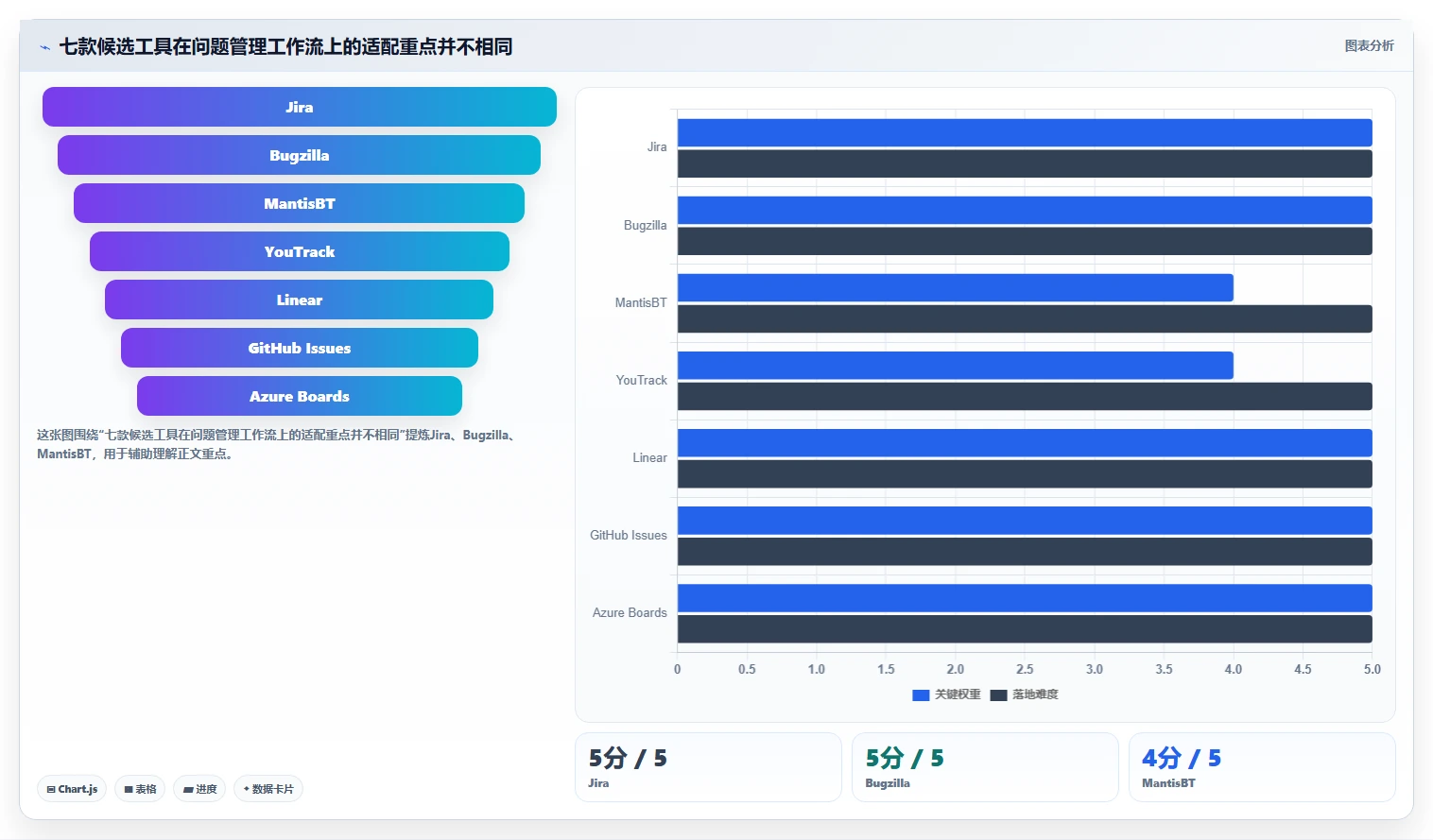Click the 图表分析 tag in the header
1433x840 pixels.
pos(1369,45)
